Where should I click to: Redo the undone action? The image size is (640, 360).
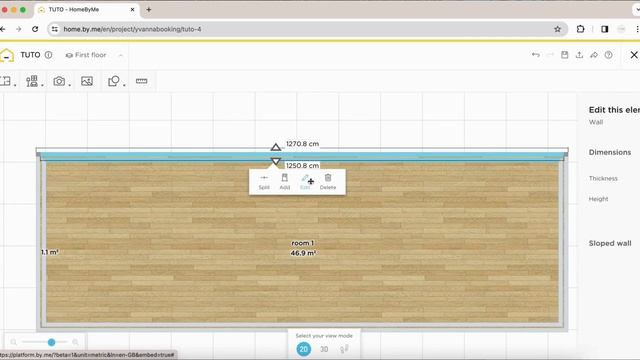[550, 55]
